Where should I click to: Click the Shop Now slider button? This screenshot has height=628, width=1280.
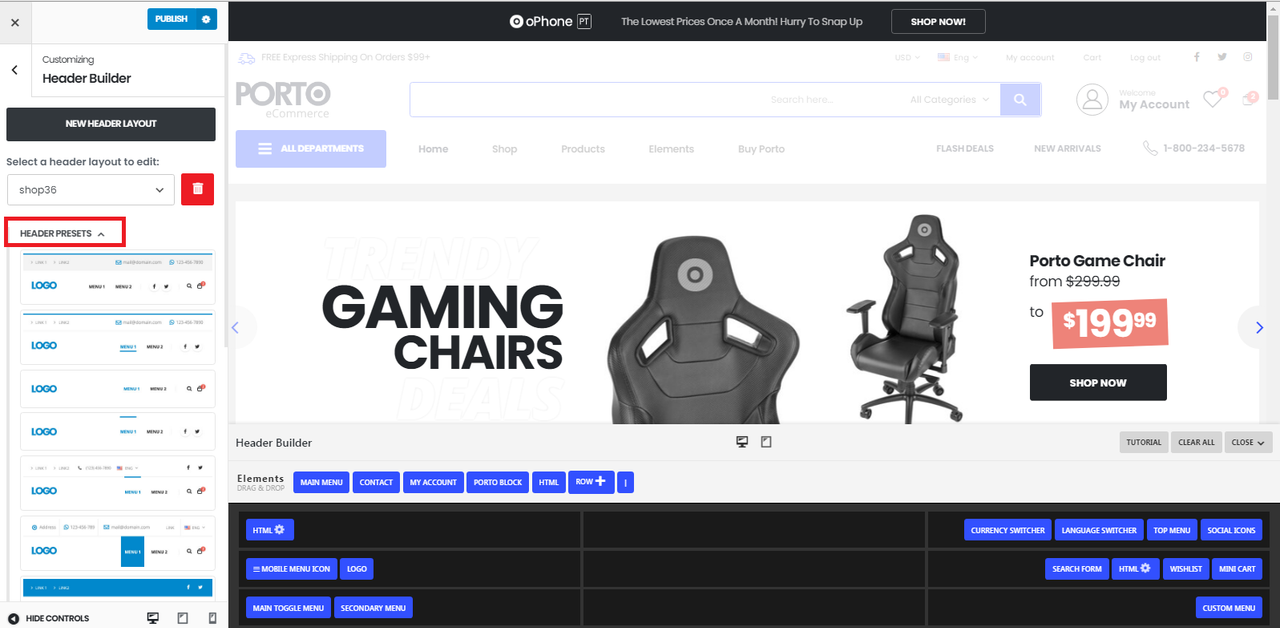1098,382
